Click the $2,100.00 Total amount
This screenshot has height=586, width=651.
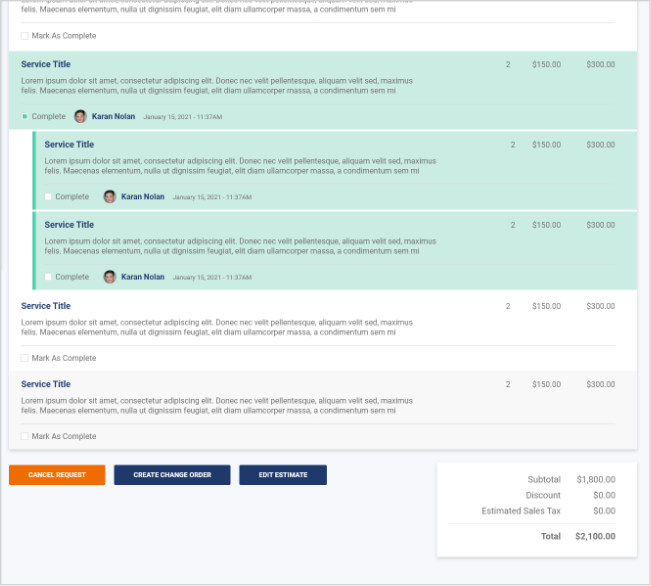595,537
